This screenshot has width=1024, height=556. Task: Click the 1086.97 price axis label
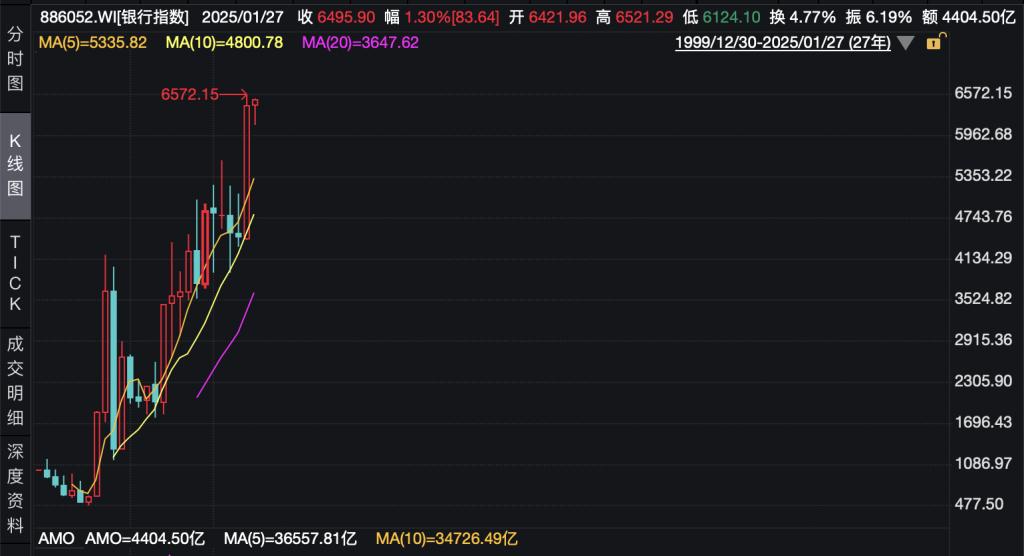click(983, 463)
